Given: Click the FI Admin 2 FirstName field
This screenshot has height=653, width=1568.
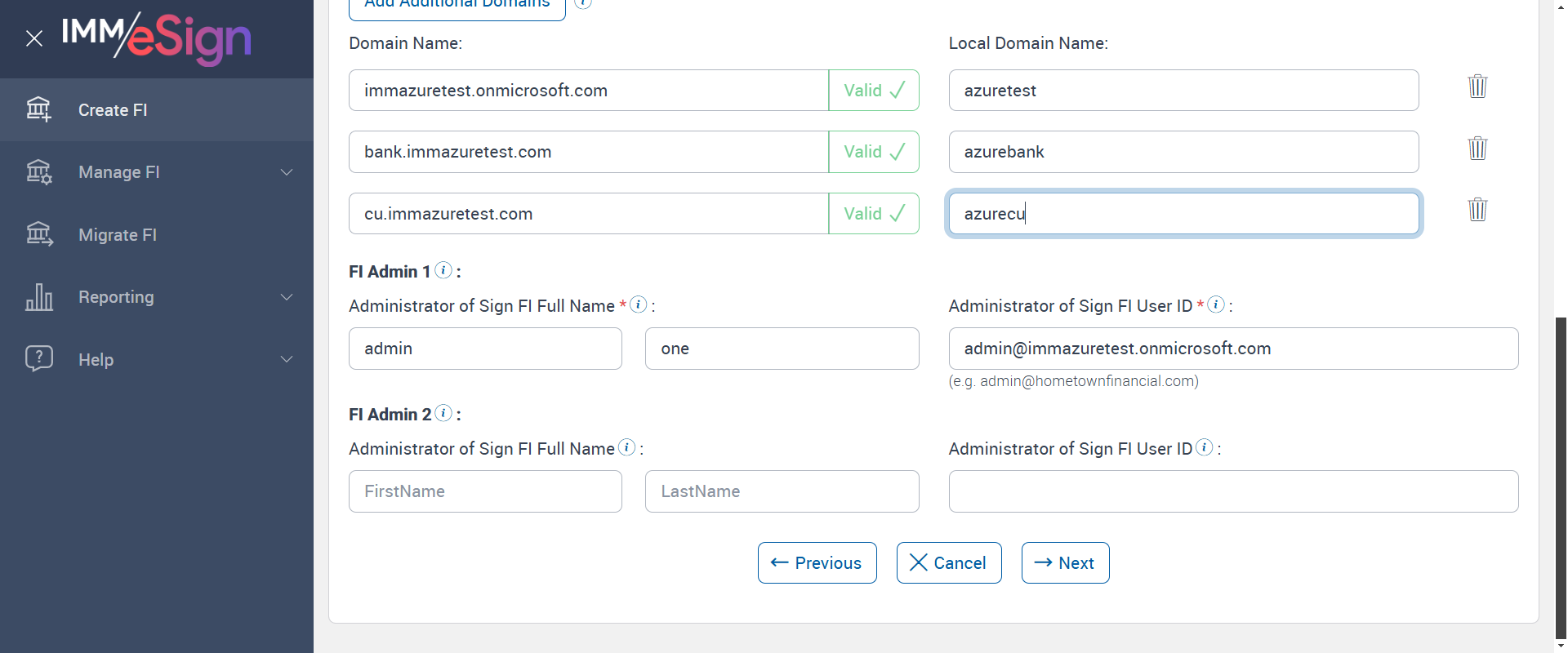Looking at the screenshot, I should pos(485,491).
